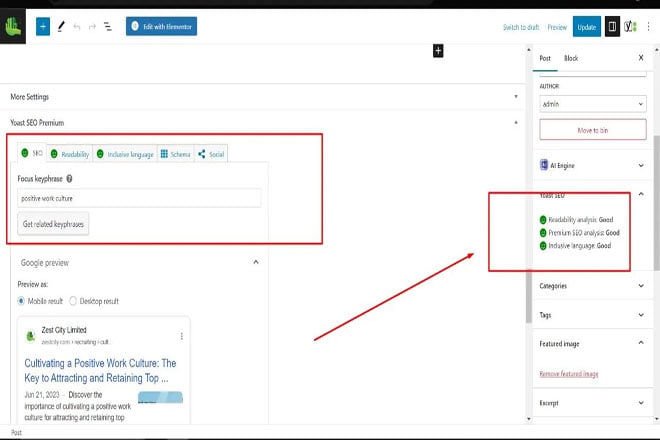Click the site logo icon
The image size is (660, 440).
[13, 27]
